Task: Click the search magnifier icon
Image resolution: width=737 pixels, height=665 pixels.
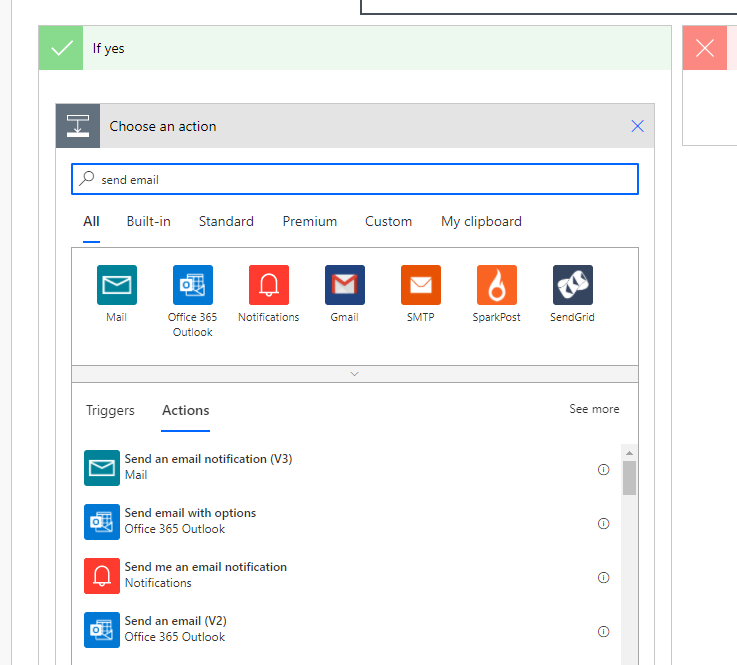Action: 86,179
